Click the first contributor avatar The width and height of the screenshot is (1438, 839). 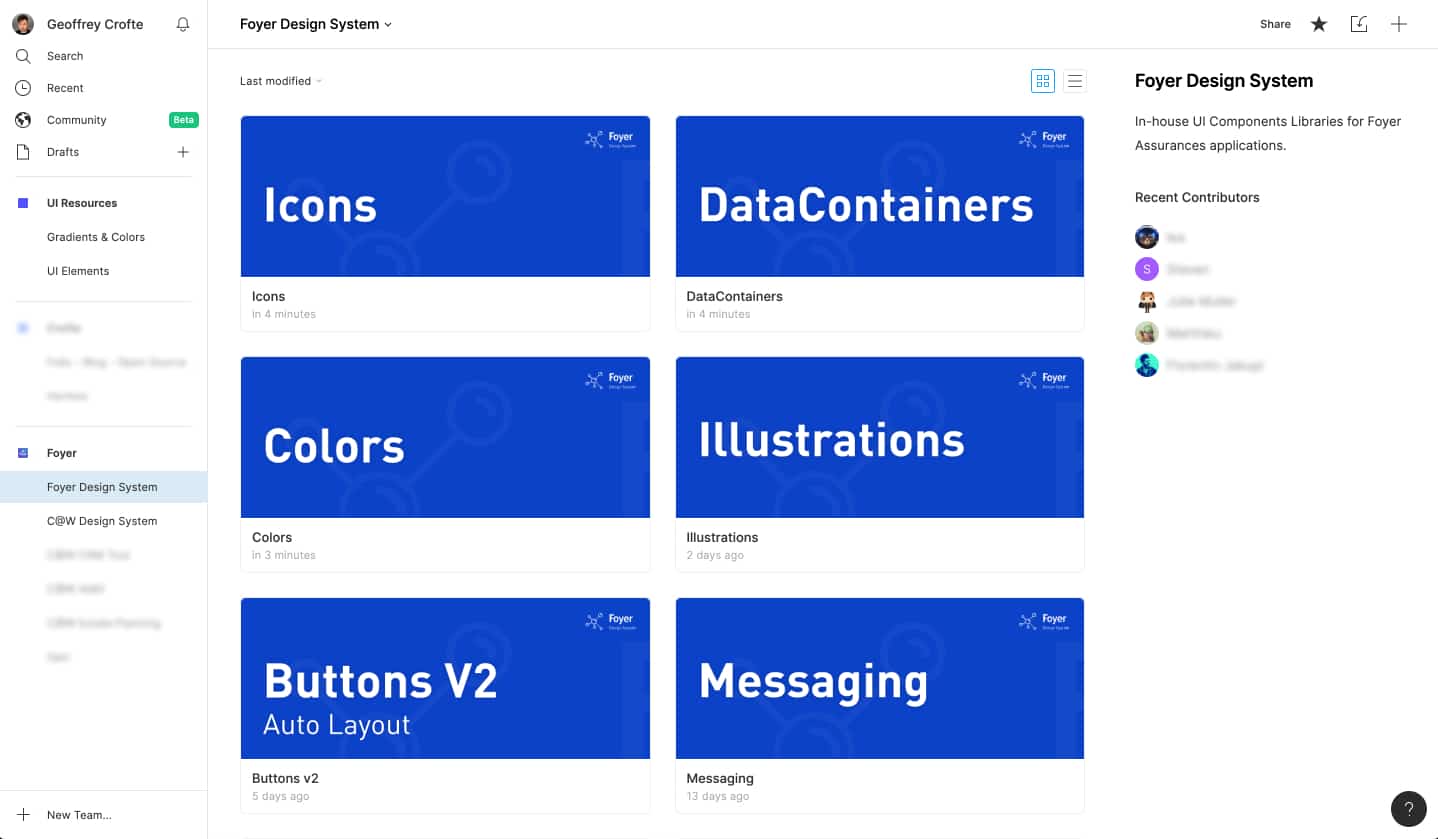click(x=1146, y=237)
